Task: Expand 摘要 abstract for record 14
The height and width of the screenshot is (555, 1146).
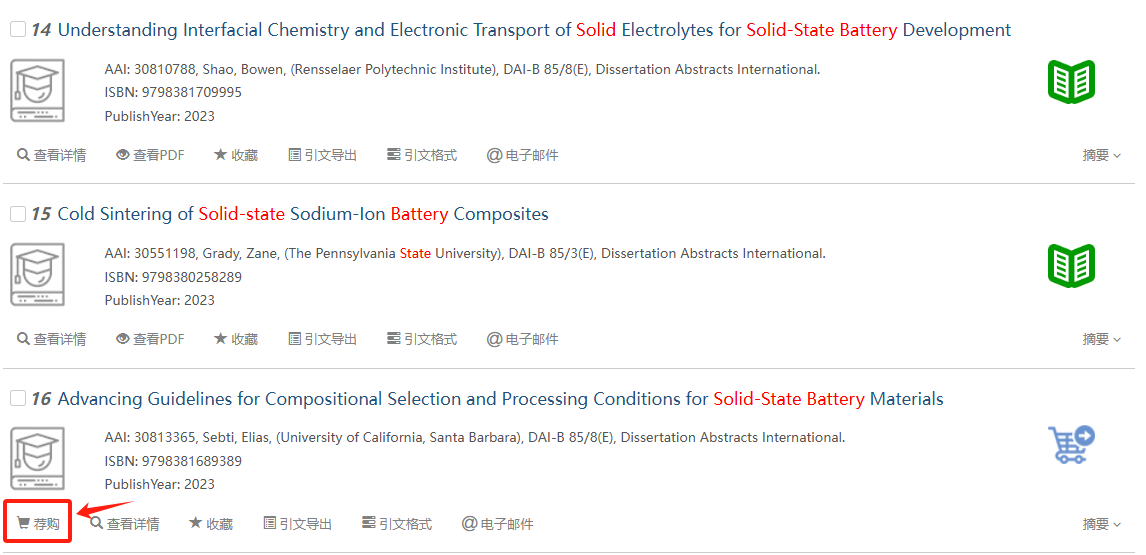Action: pos(1101,155)
